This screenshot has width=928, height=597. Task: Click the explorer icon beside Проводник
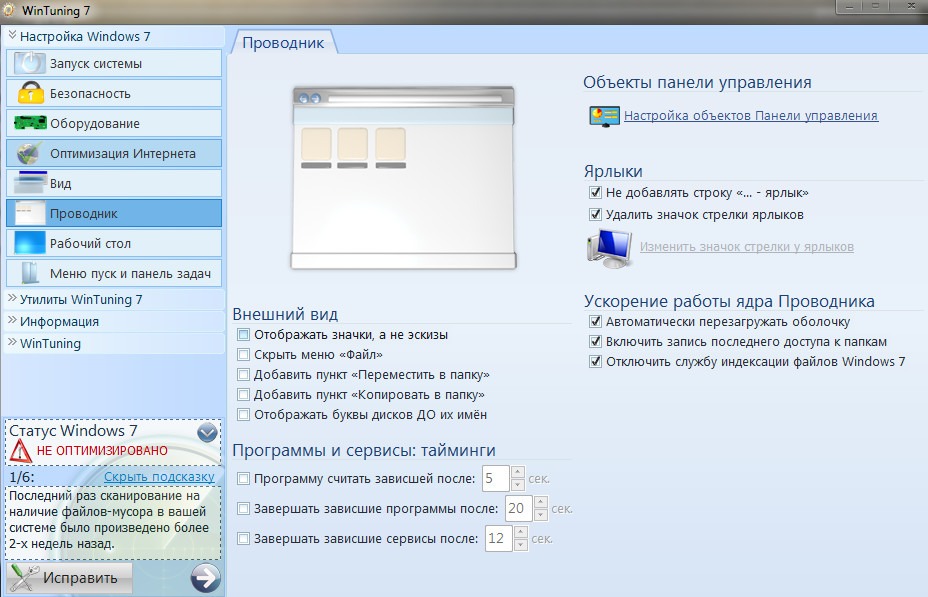click(30, 213)
